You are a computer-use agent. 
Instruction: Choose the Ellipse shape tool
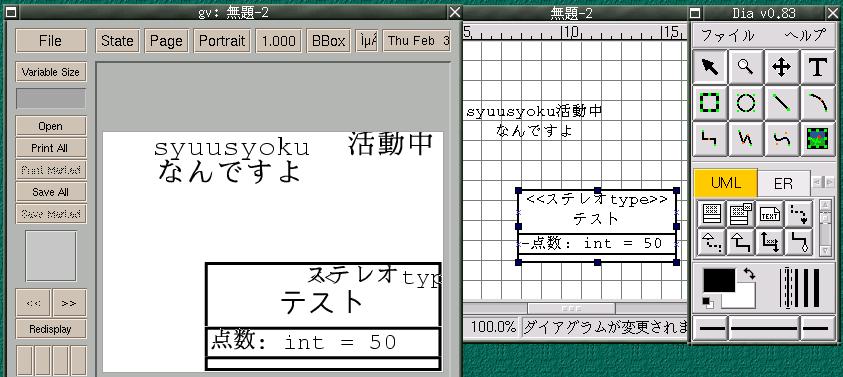pyautogui.click(x=746, y=103)
